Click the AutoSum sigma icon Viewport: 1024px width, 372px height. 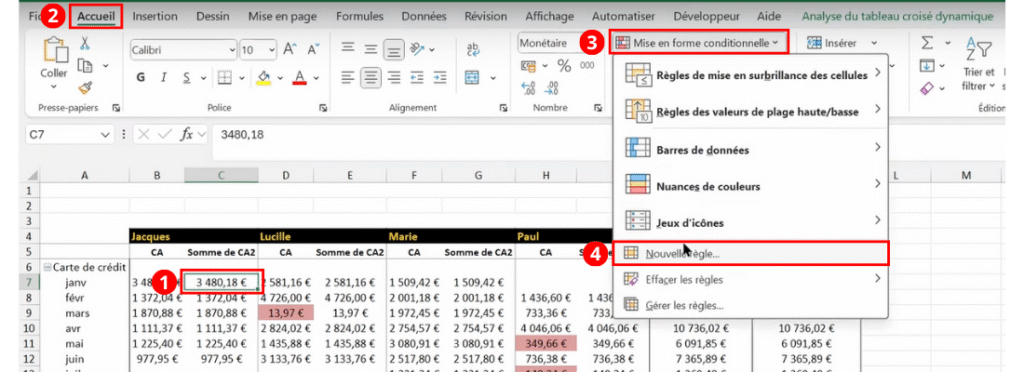[x=927, y=43]
